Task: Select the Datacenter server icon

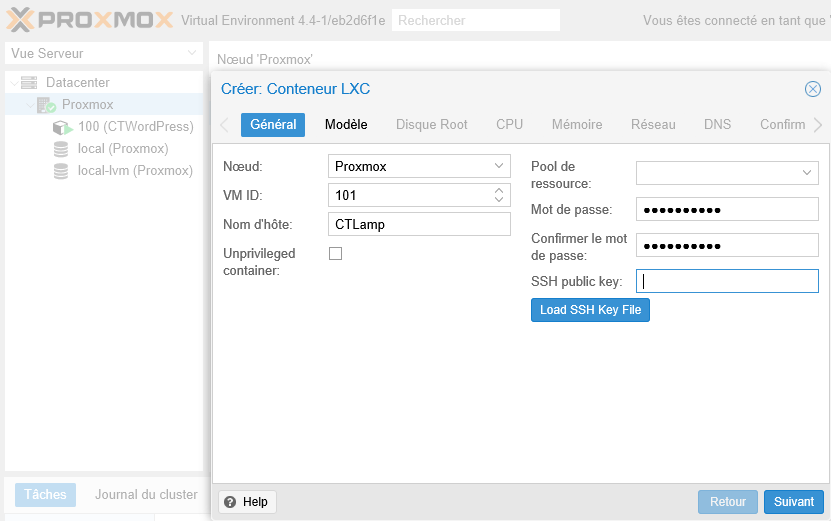Action: coord(29,83)
